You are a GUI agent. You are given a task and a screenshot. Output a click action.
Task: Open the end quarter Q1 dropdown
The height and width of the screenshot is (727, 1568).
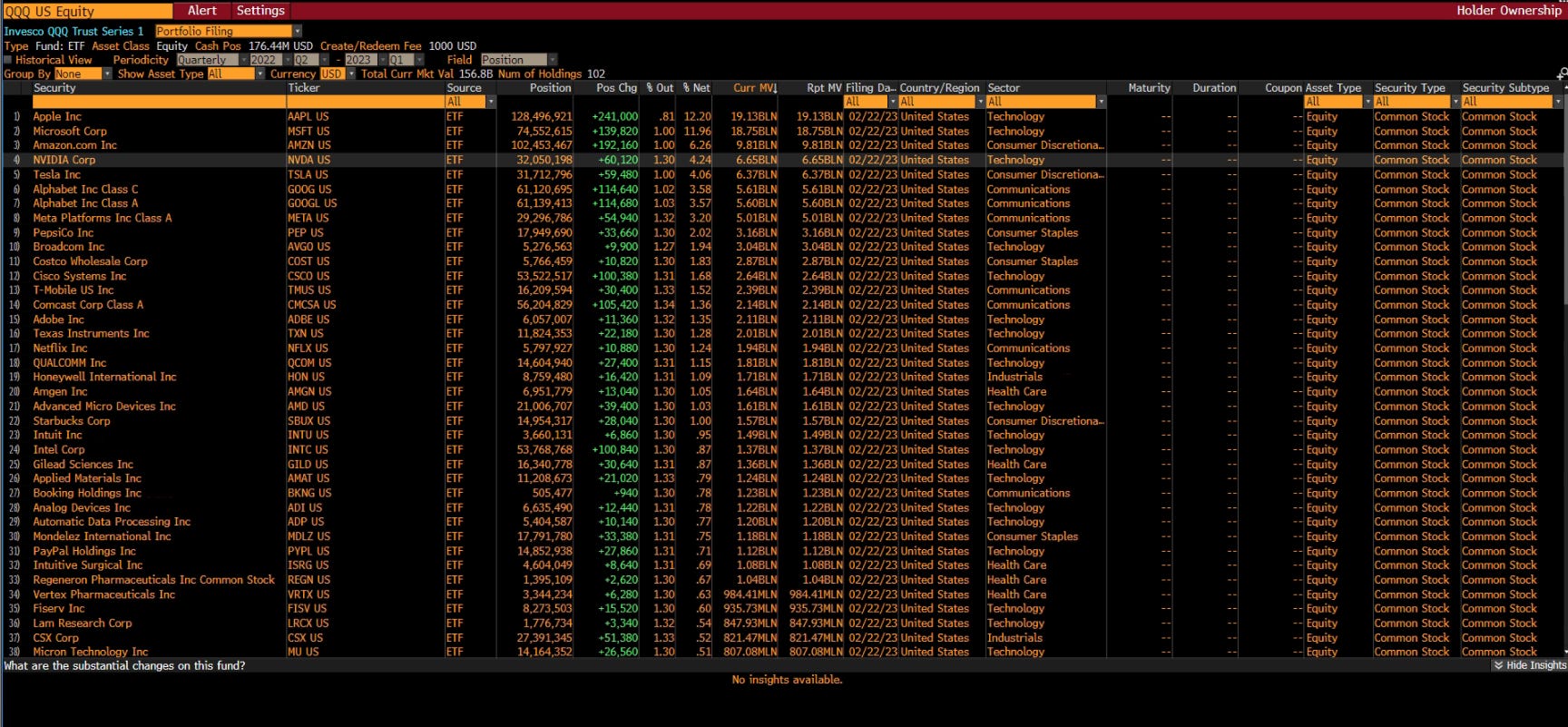click(407, 60)
